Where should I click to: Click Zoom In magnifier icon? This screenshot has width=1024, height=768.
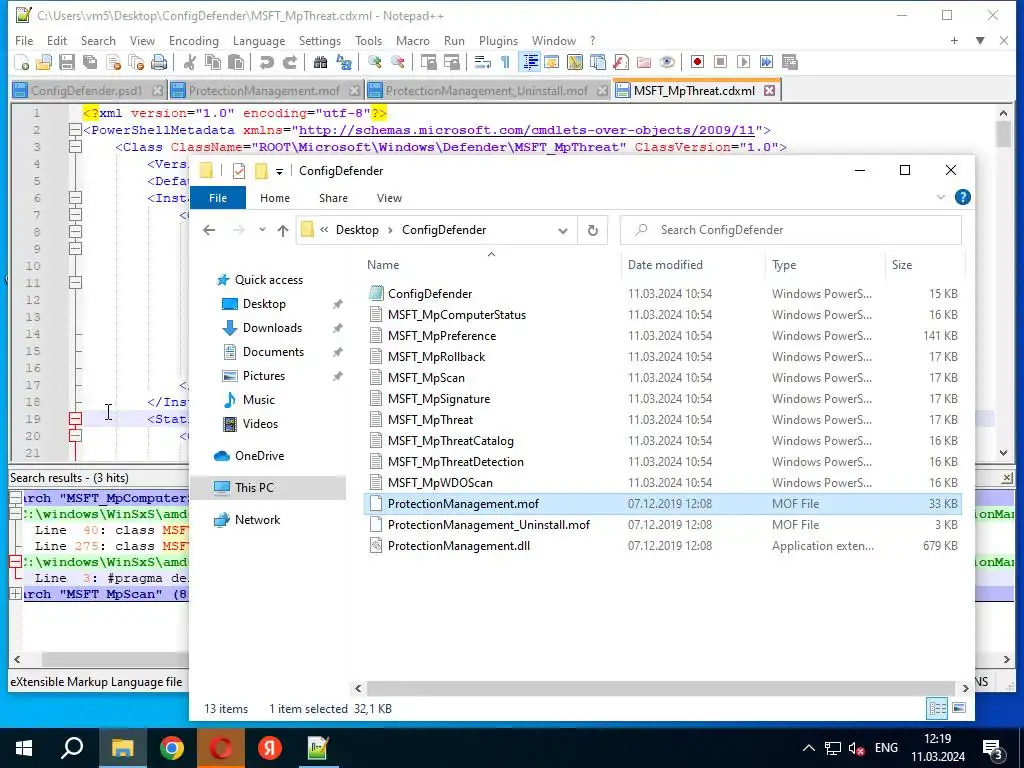point(374,62)
